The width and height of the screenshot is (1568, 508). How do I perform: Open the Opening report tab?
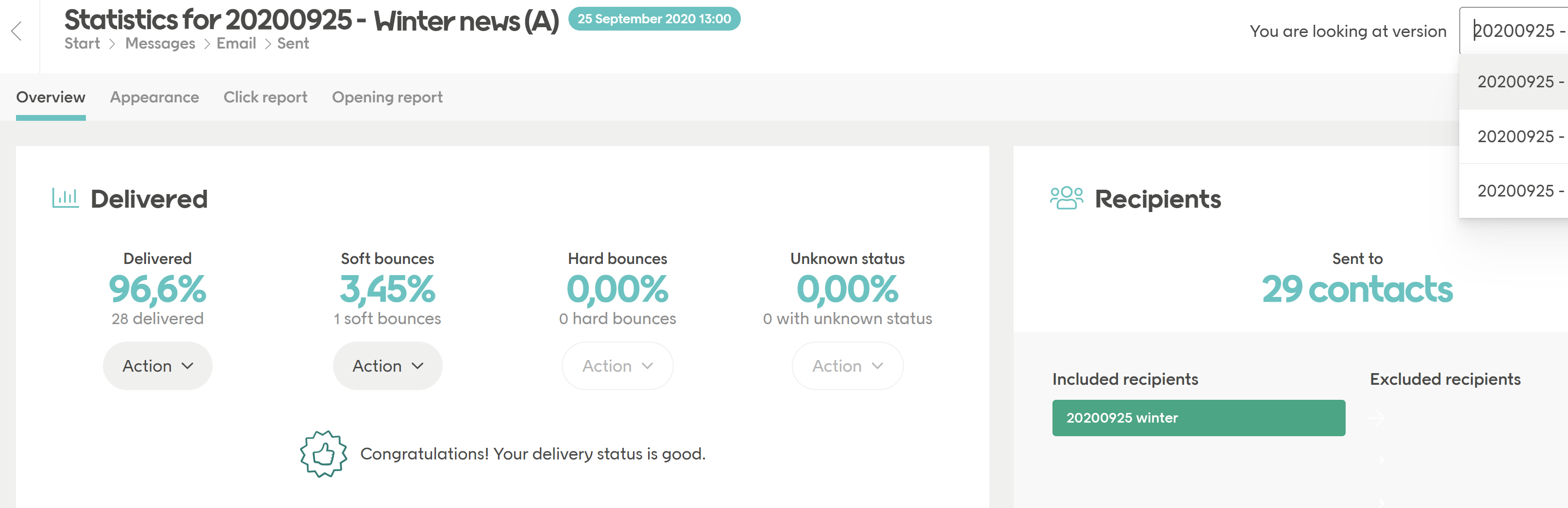pos(387,98)
